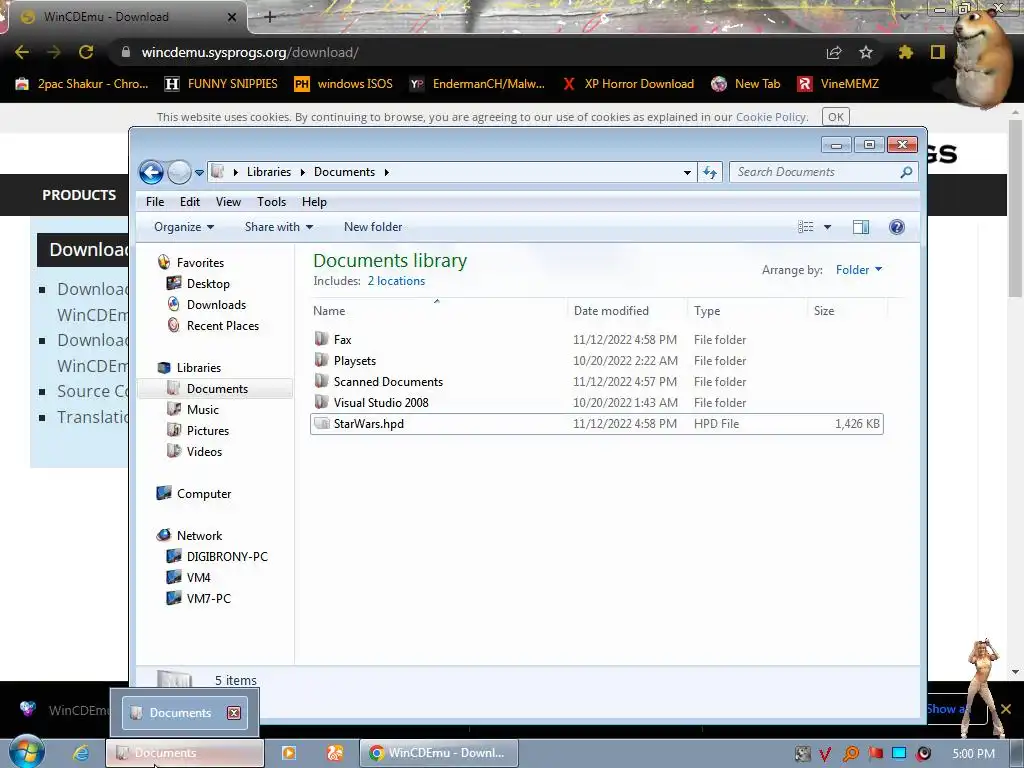
Task: Open the XP Horror Download bookmark
Action: click(628, 84)
